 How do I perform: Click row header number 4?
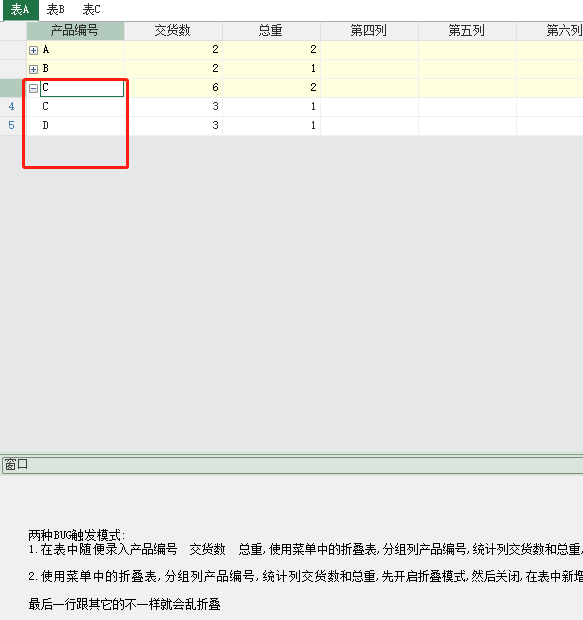click(x=12, y=106)
